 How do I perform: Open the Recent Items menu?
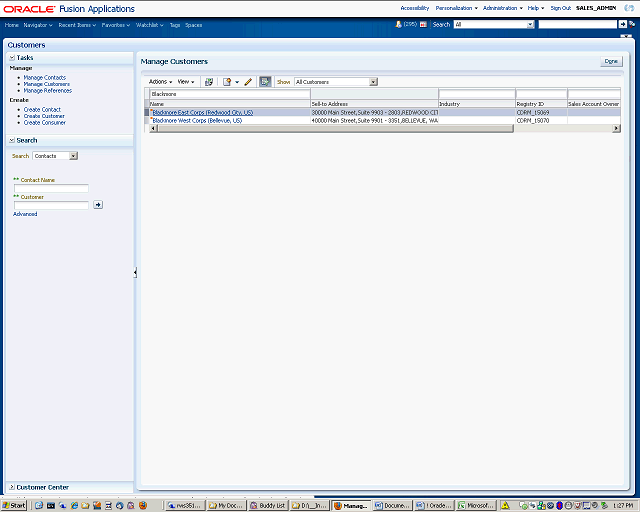pos(77,25)
